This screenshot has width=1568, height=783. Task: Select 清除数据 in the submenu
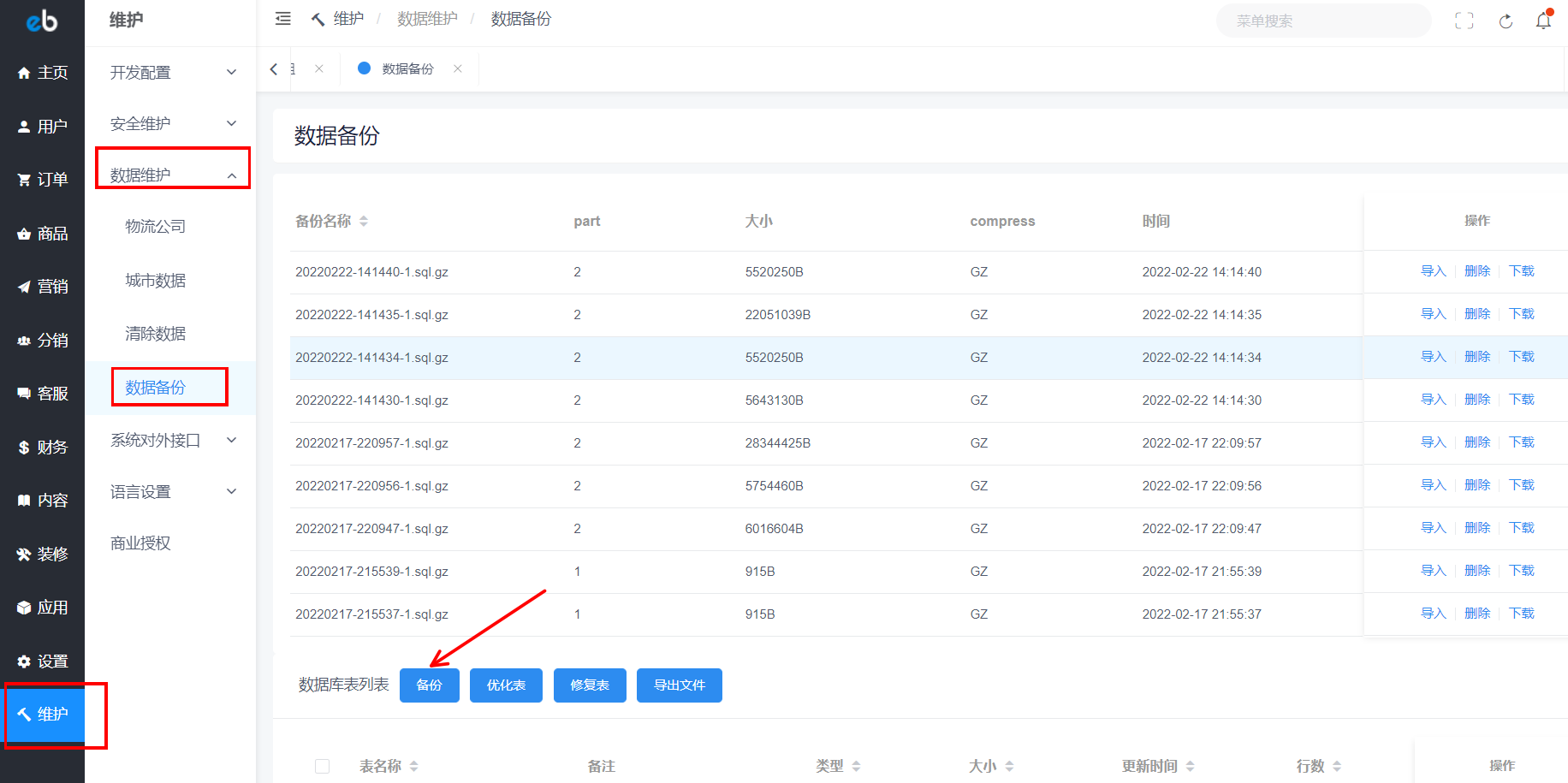click(155, 334)
